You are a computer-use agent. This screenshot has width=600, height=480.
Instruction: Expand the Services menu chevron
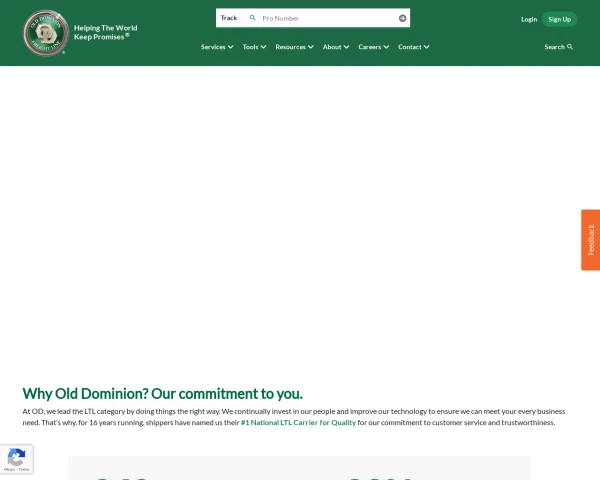pos(230,47)
